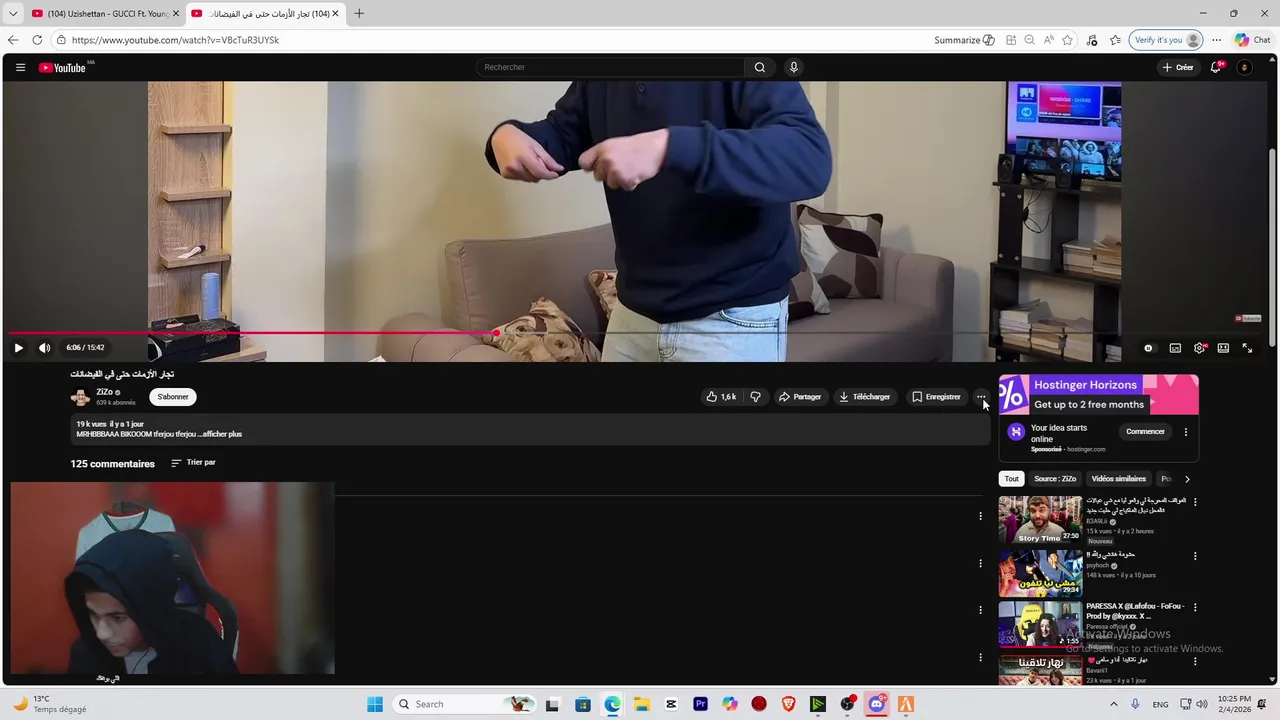1280x720 pixels.
Task: Open Edge settings and more menu
Action: tap(1216, 40)
